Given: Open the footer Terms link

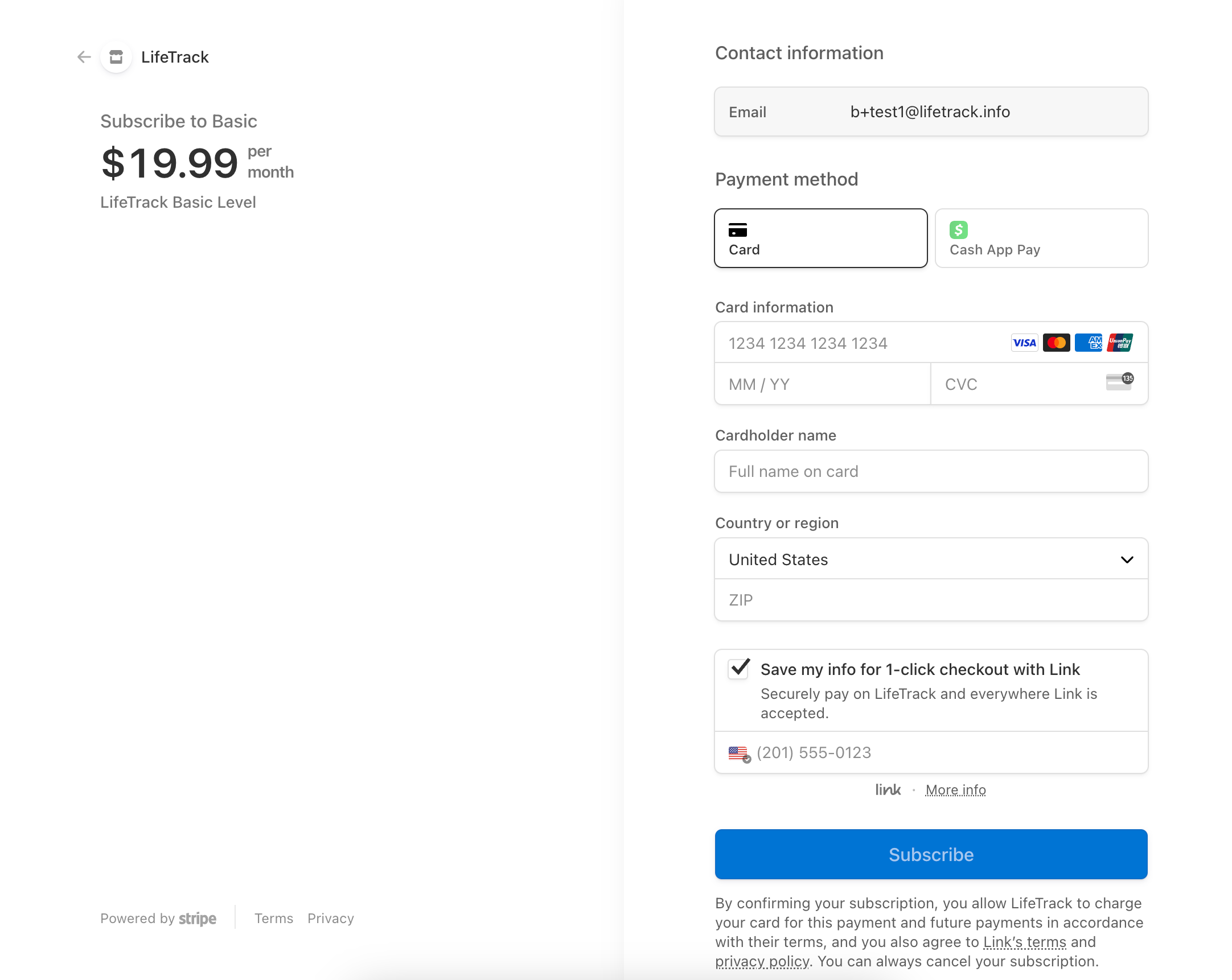Looking at the screenshot, I should [273, 919].
